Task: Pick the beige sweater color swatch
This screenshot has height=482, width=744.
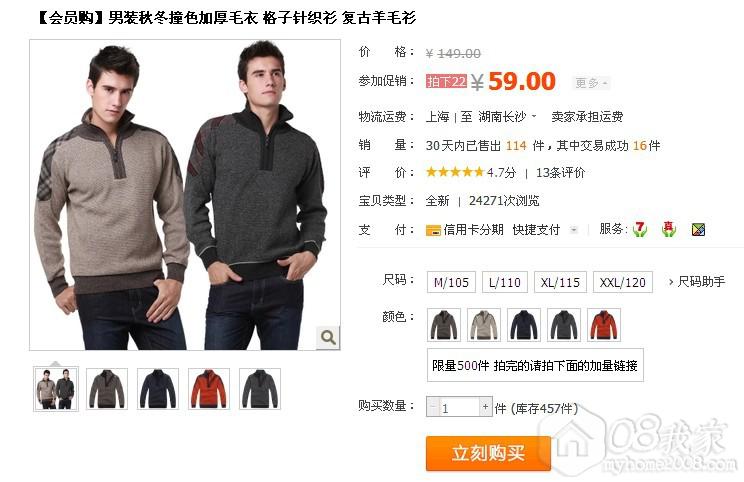Action: (484, 325)
